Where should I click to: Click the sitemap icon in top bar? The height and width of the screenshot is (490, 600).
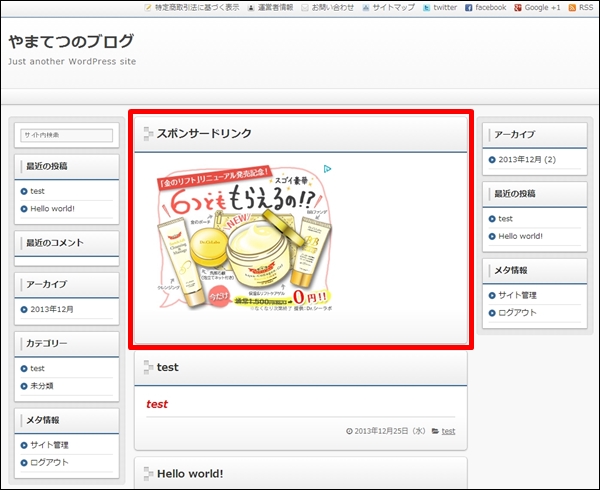pos(366,8)
